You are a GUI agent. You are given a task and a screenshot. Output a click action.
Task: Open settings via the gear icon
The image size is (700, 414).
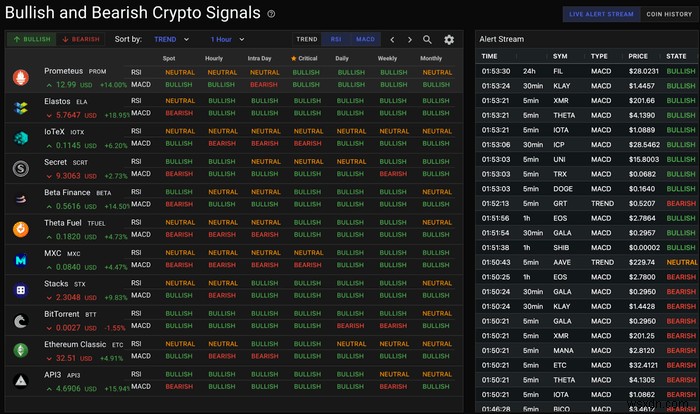[449, 40]
